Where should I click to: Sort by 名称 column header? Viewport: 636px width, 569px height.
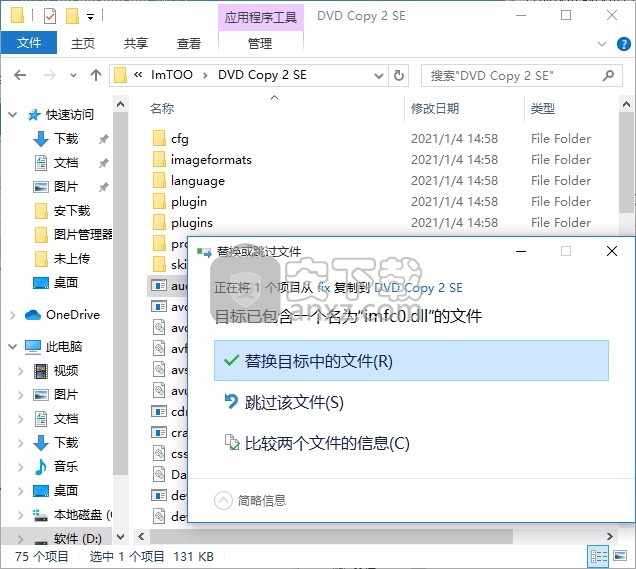(162, 108)
